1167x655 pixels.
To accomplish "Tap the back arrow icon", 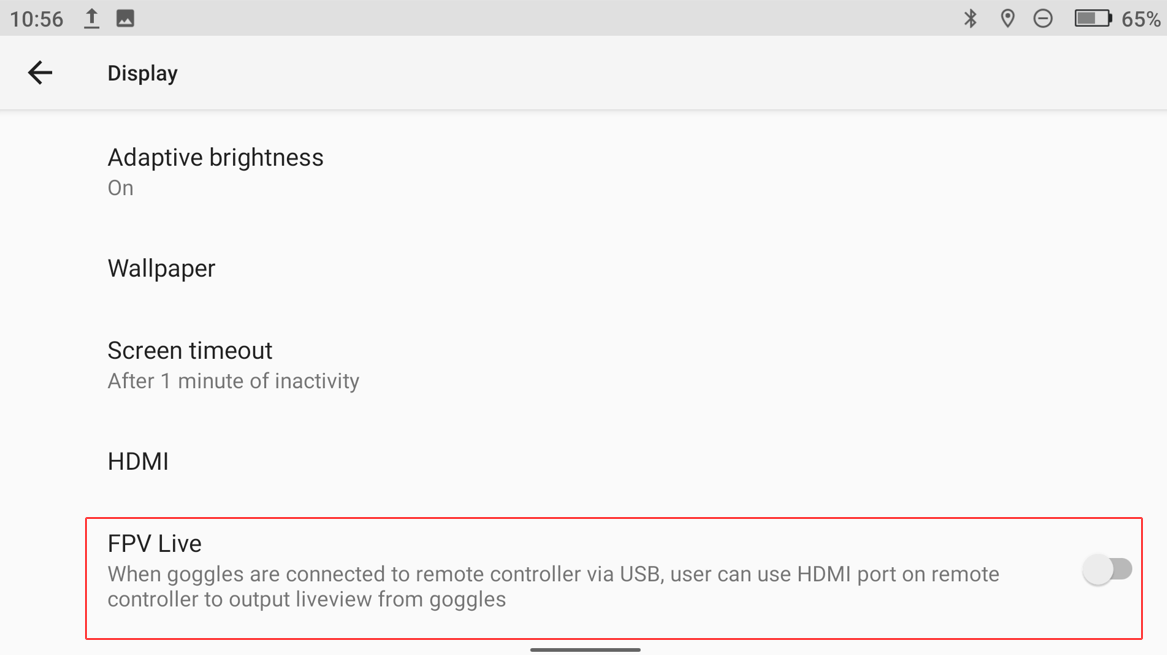I will coord(40,73).
